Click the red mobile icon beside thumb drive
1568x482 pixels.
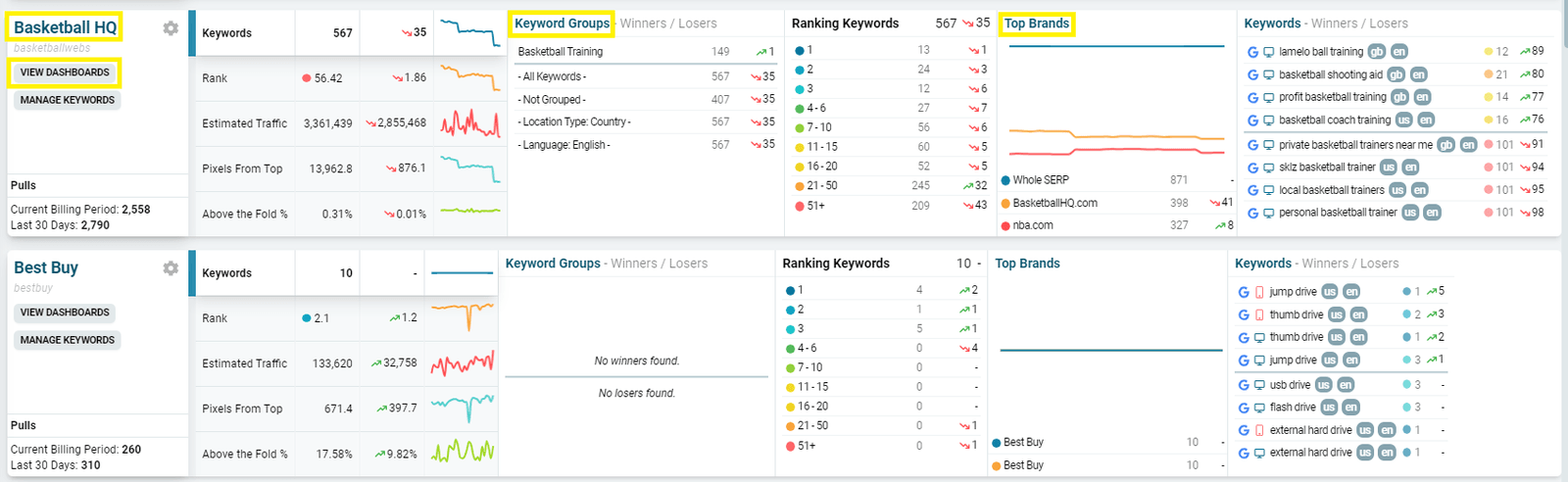click(x=1259, y=314)
